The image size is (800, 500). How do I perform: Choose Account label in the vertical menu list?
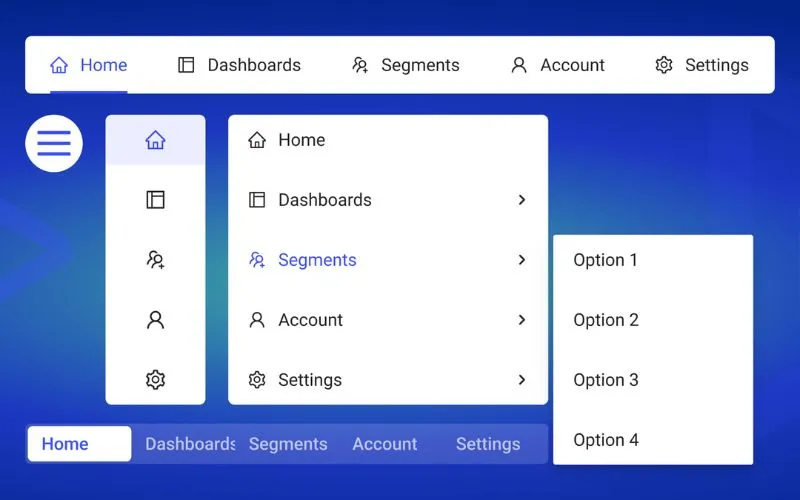[x=311, y=320]
